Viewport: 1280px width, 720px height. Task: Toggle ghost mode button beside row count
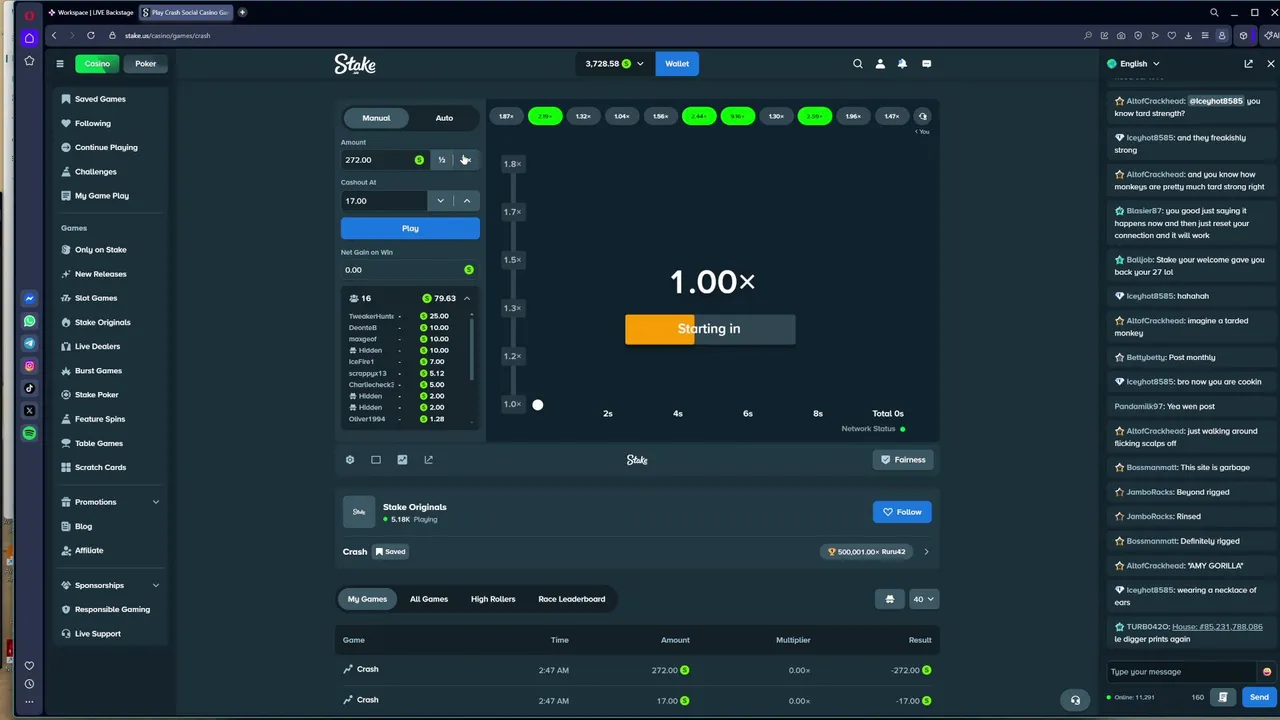point(890,599)
